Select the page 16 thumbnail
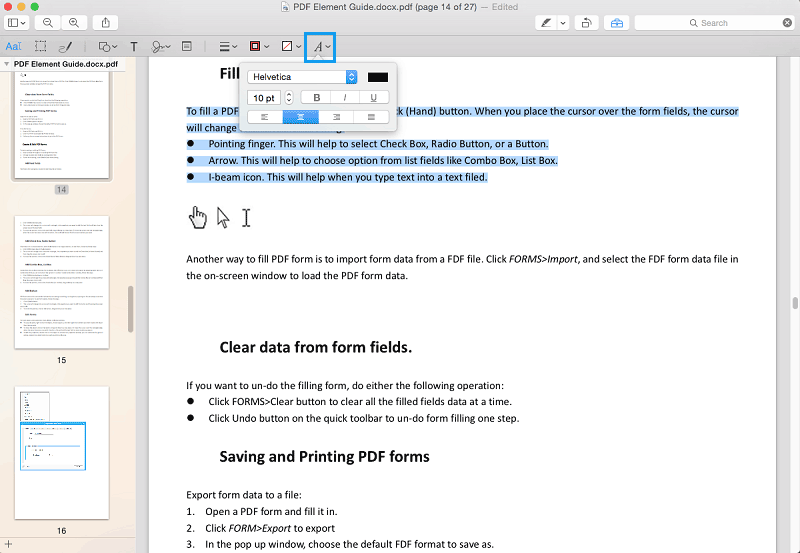 [62, 453]
